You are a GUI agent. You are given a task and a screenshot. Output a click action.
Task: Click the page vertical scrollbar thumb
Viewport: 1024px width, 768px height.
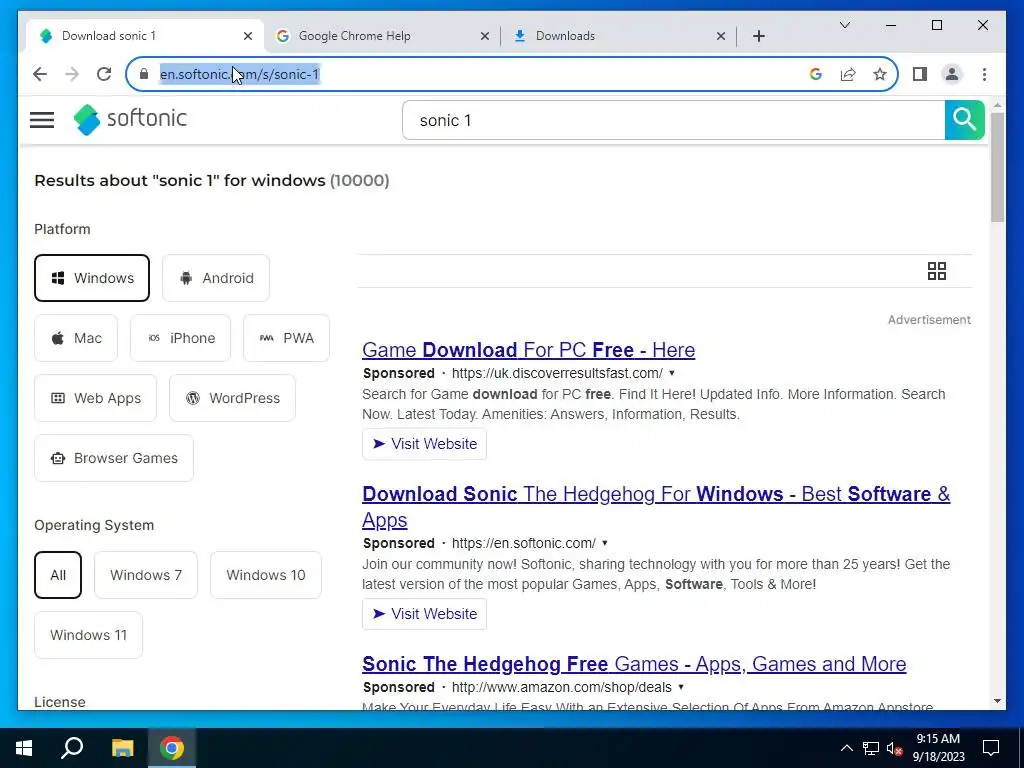click(997, 167)
